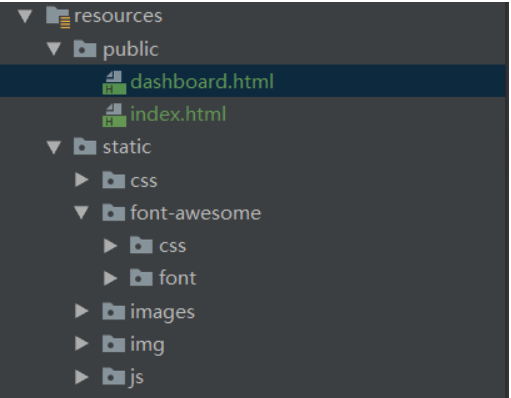
Task: Expand the img folder arrow
Action: point(81,344)
